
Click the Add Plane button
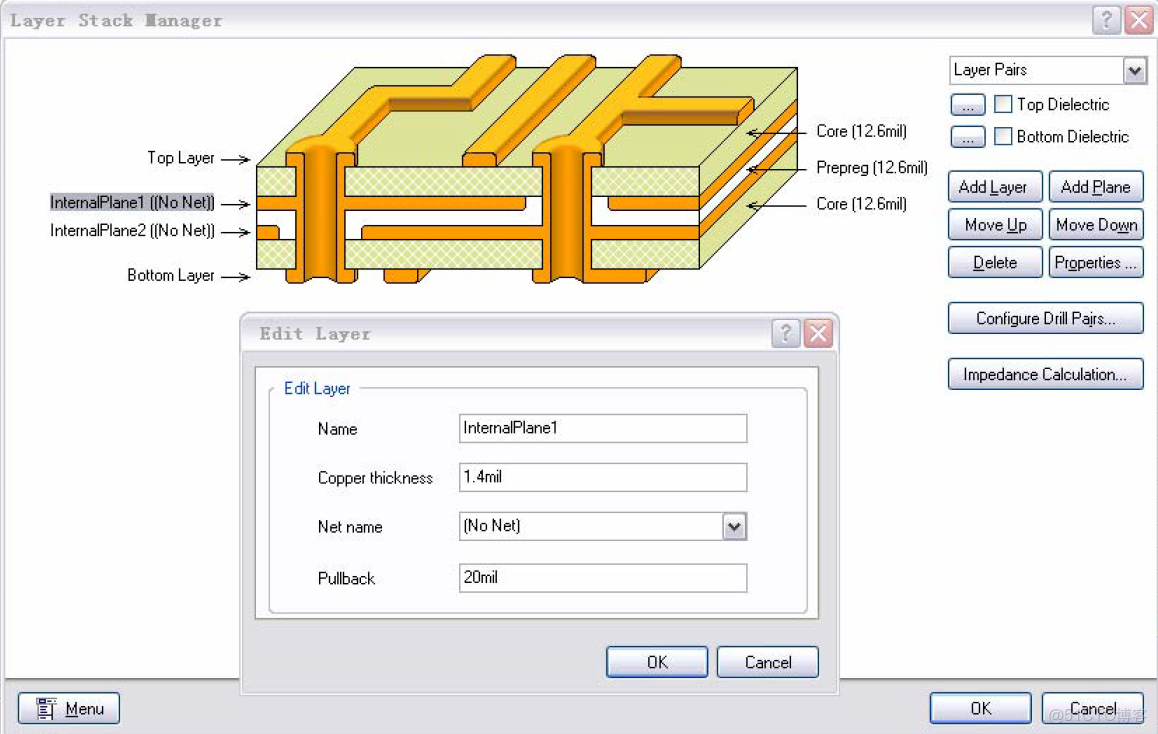tap(1096, 187)
